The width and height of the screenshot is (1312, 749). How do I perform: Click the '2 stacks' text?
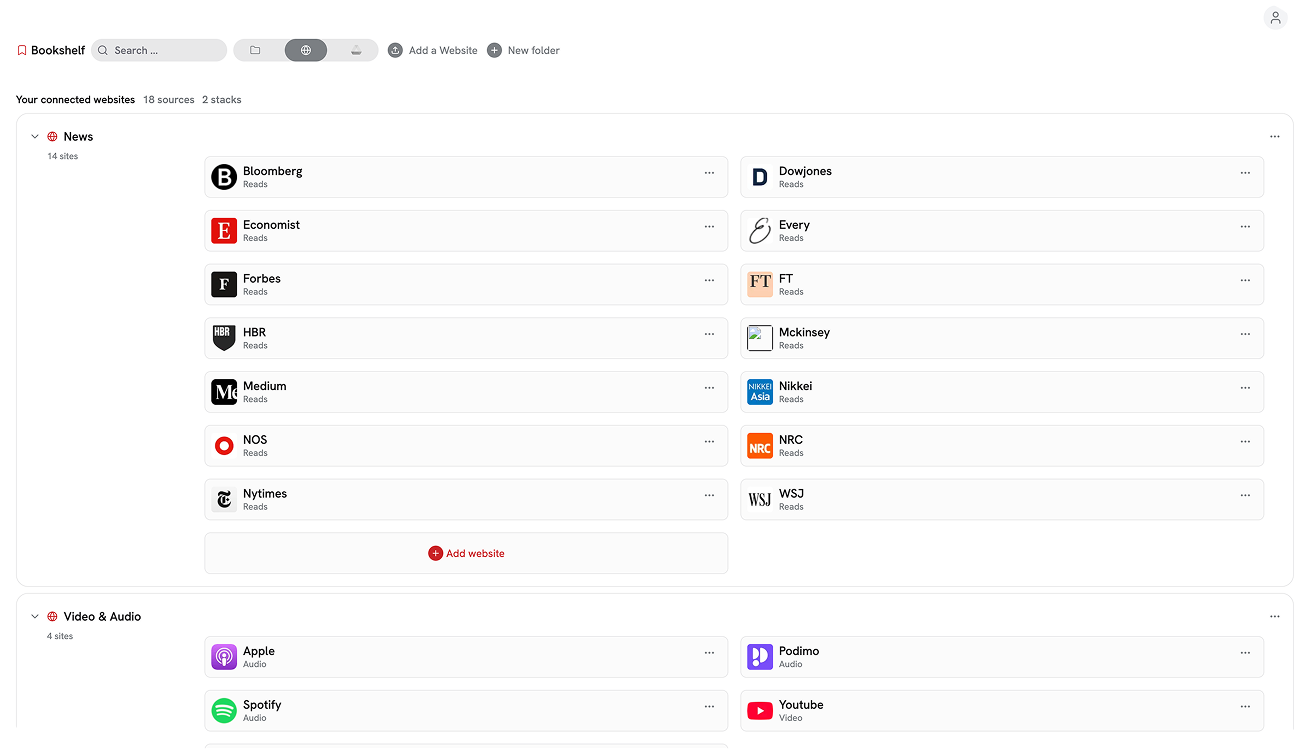222,100
